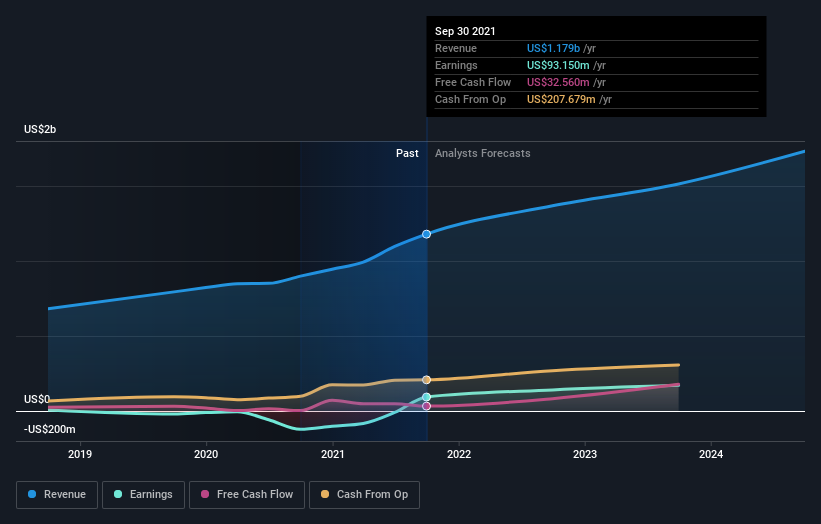821x524 pixels.
Task: Click the Analysts Forecasts label
Action: [x=482, y=153]
